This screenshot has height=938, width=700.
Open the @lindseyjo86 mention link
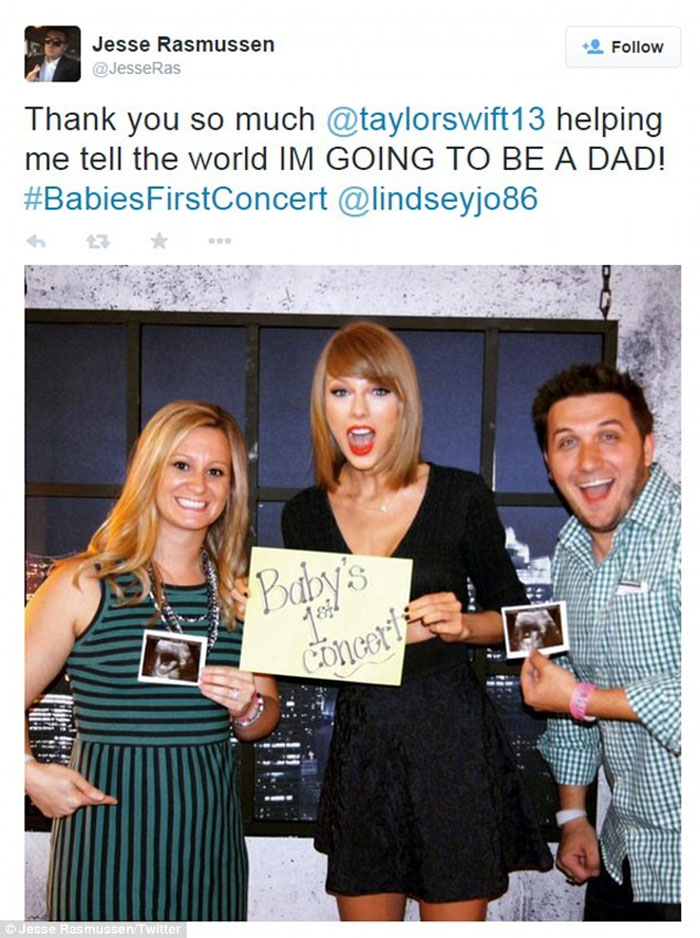437,200
